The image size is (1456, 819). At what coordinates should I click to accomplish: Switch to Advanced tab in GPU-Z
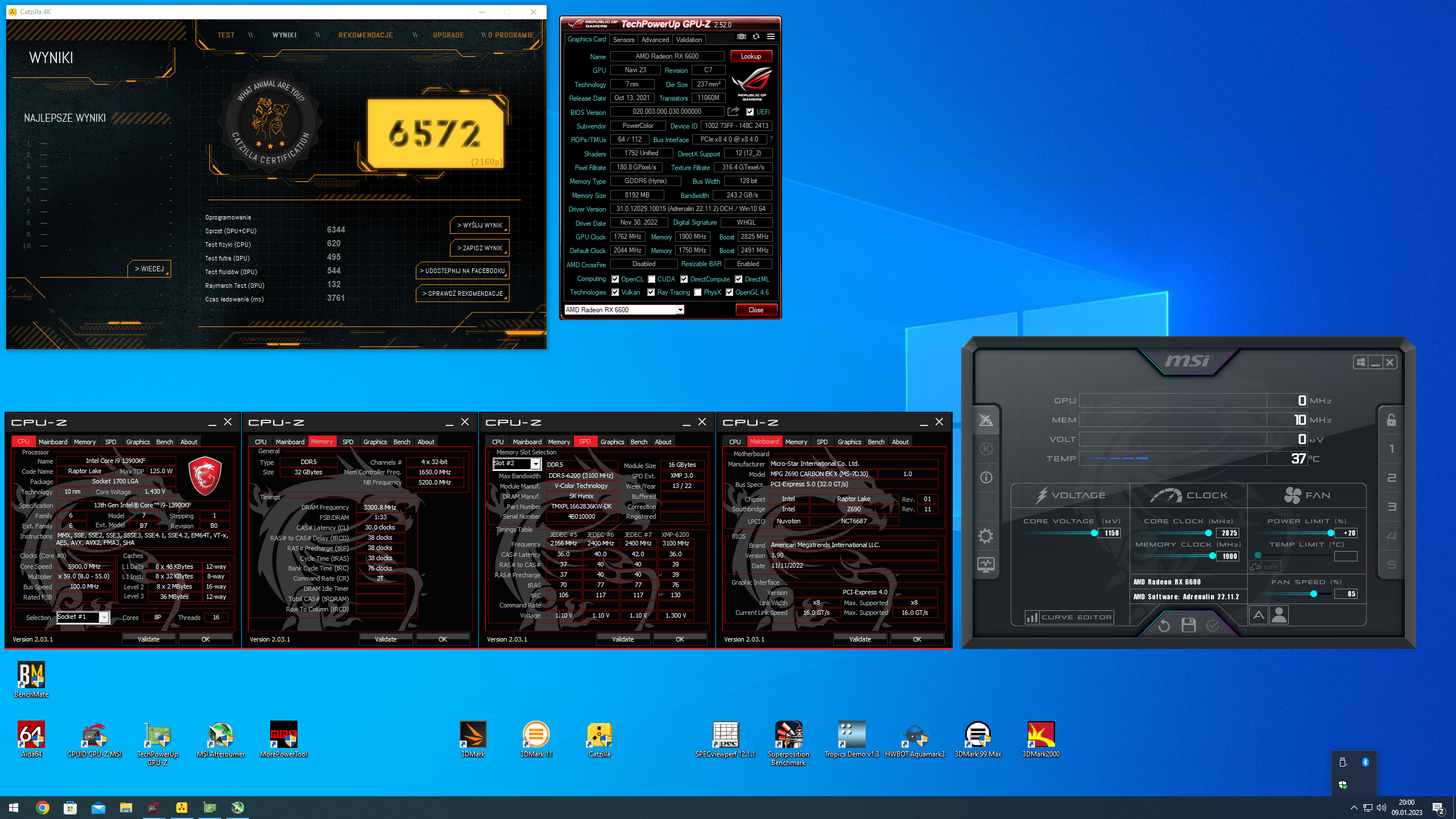coord(655,40)
